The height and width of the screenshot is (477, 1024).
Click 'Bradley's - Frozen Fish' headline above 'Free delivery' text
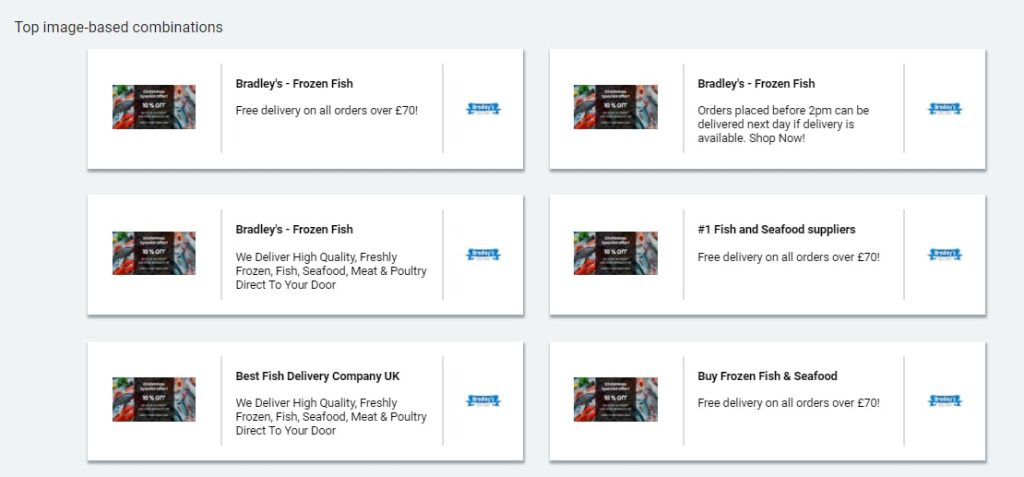pos(294,84)
